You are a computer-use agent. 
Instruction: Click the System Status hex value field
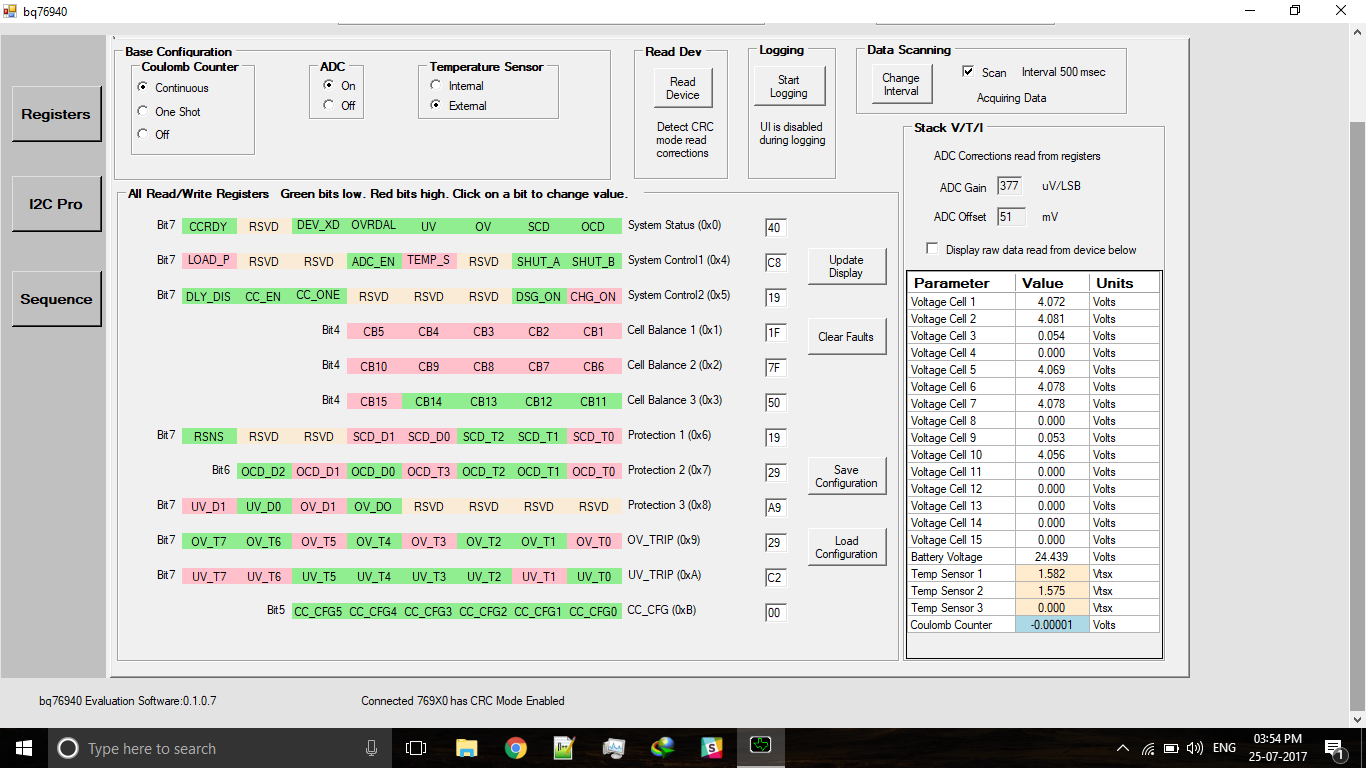tap(775, 228)
